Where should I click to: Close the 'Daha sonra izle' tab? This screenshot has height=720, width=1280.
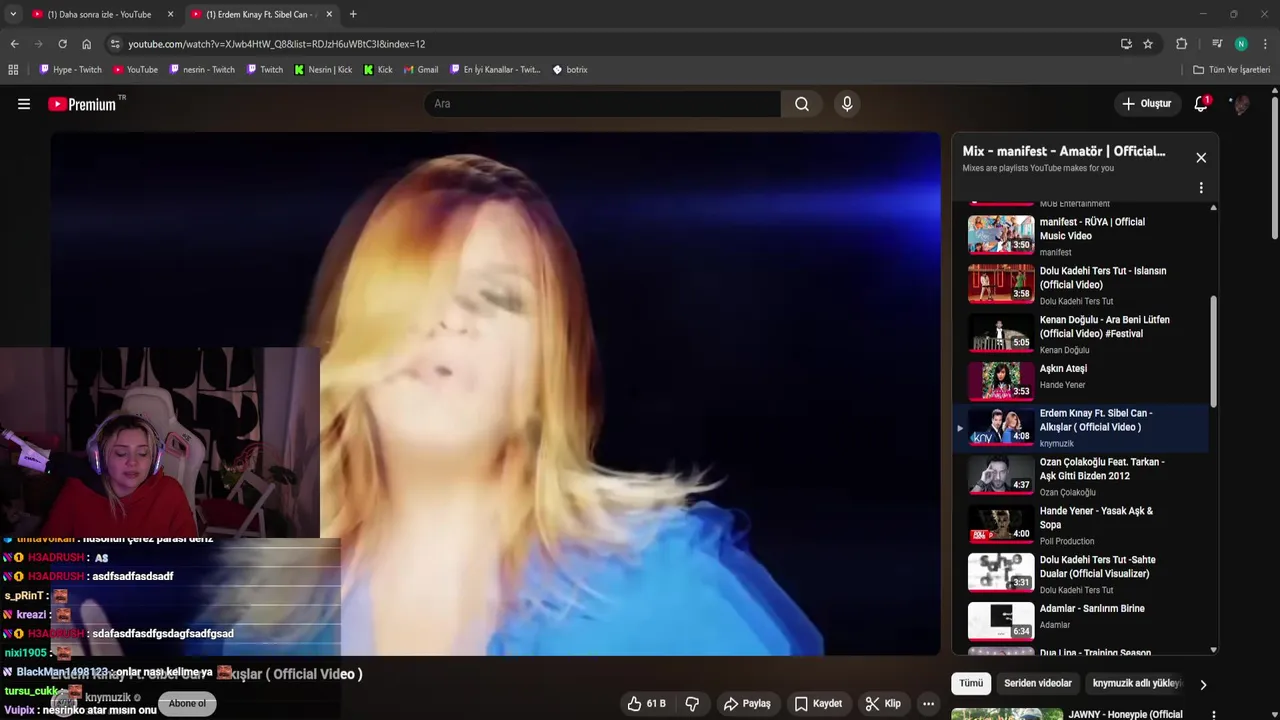(170, 15)
